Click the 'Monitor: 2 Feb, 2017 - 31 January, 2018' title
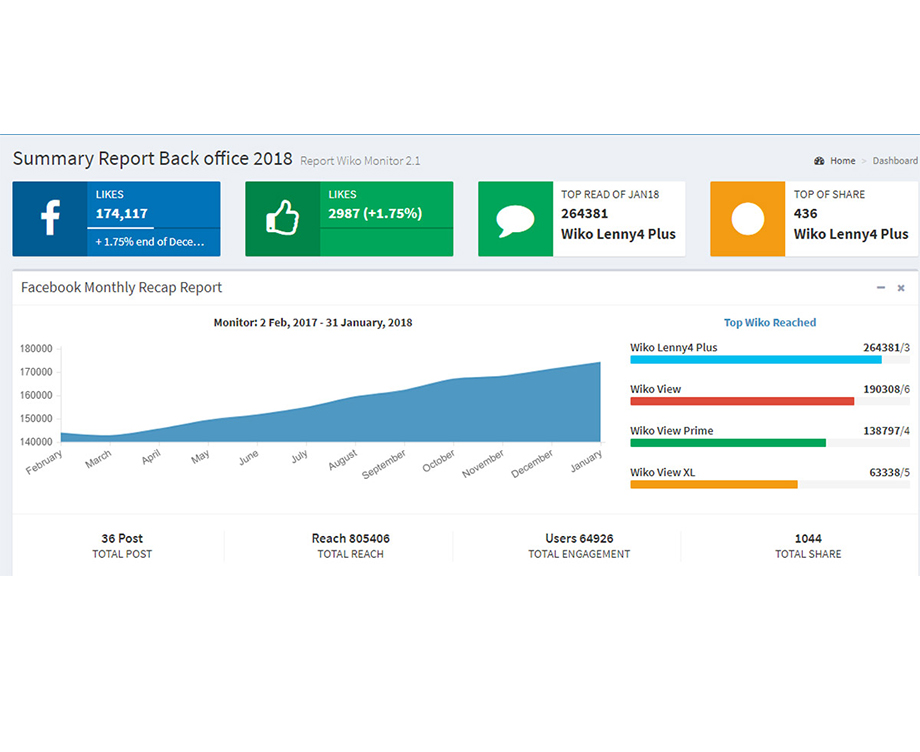This screenshot has height=752, width=920. point(313,323)
